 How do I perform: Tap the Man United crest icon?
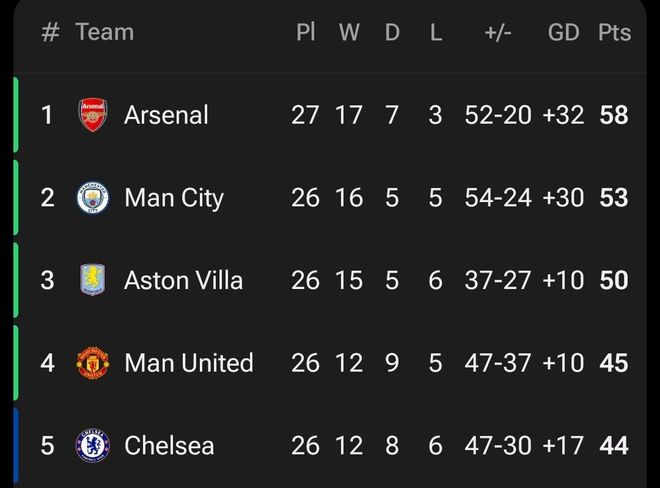93,363
